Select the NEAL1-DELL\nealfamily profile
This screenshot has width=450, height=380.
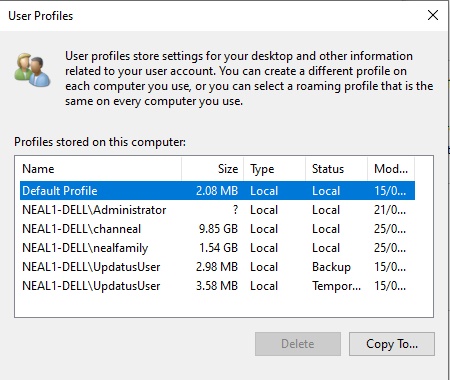click(x=217, y=248)
